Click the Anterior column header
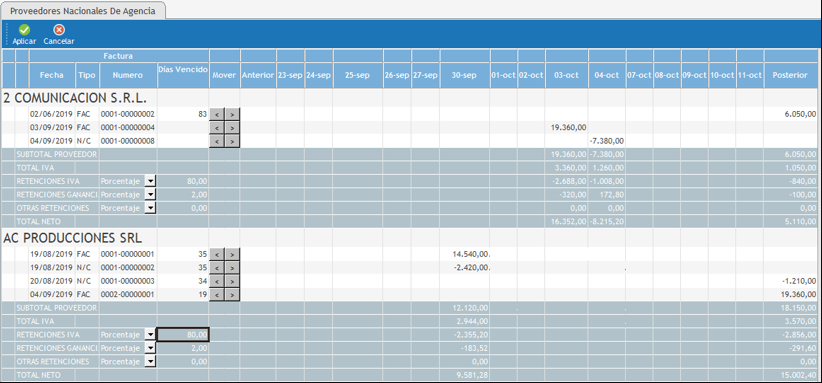The width and height of the screenshot is (822, 383). click(258, 75)
